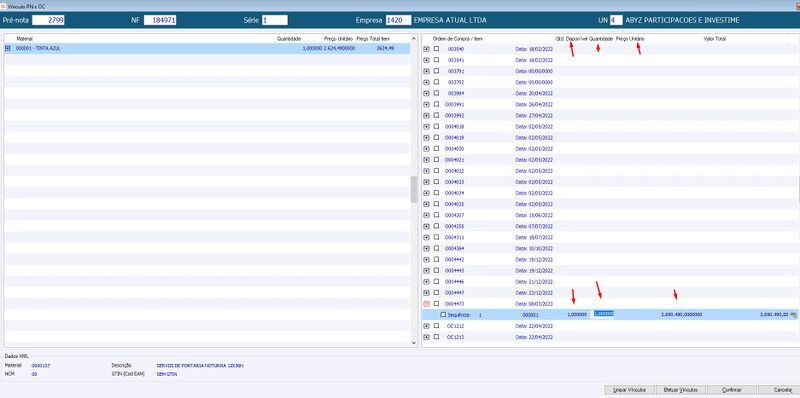This screenshot has height=398, width=800.
Task: Click the EMPRESA ATUAL LTDA label
Action: click(x=450, y=20)
